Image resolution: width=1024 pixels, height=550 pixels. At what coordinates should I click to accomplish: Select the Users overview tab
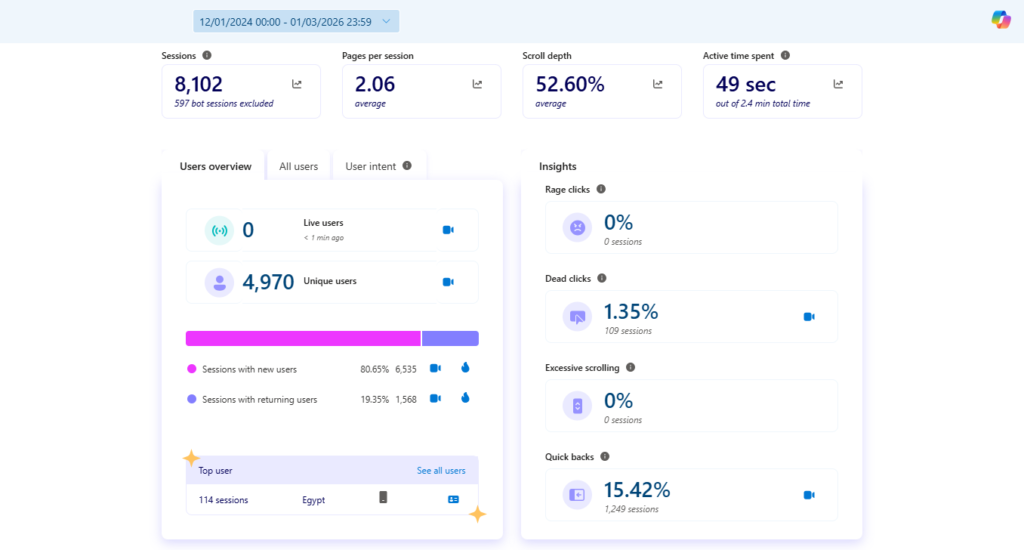point(216,167)
